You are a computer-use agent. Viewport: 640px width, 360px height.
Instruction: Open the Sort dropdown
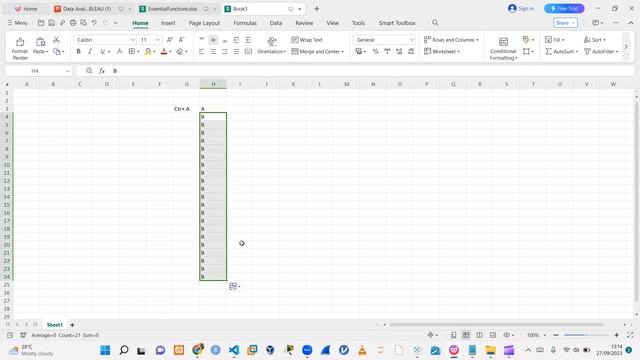point(595,40)
